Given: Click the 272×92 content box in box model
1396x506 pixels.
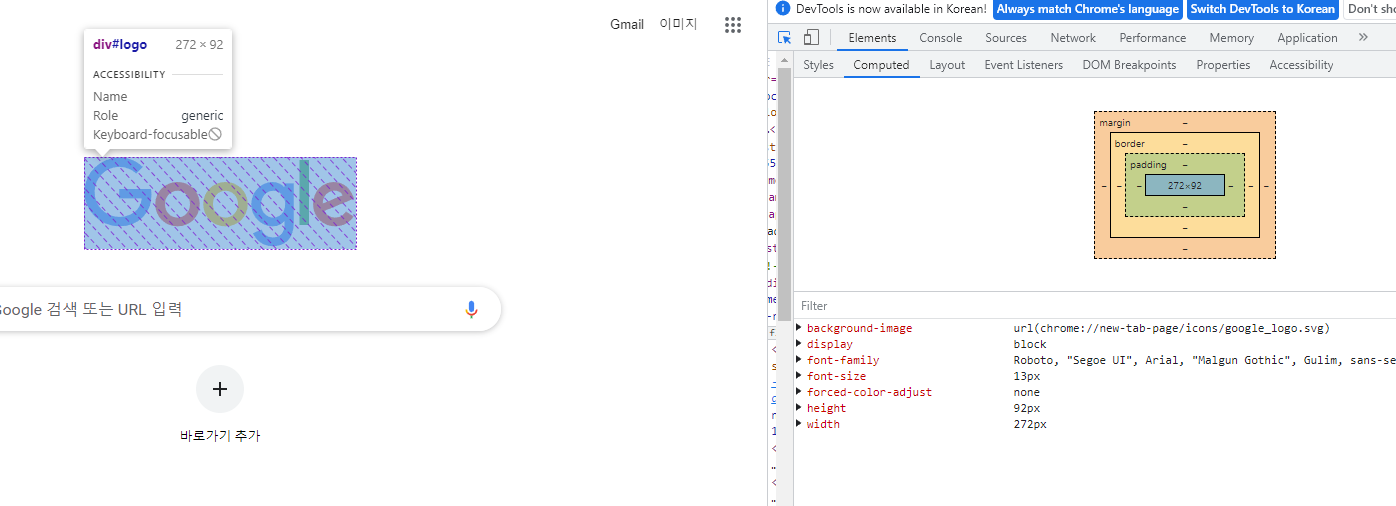Looking at the screenshot, I should 1184,185.
